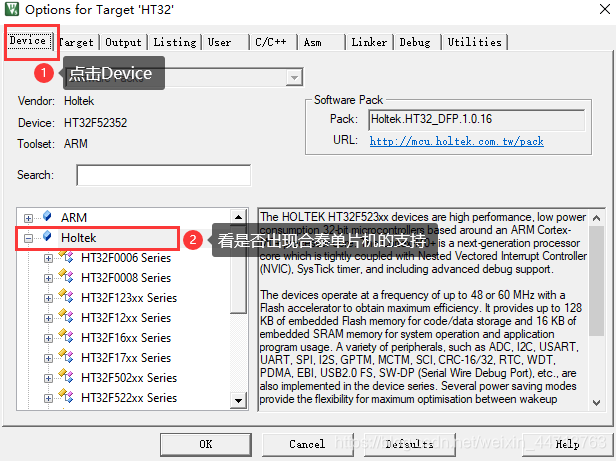The image size is (616, 461).
Task: Click the Holtek vendor diamond icon
Action: [47, 236]
